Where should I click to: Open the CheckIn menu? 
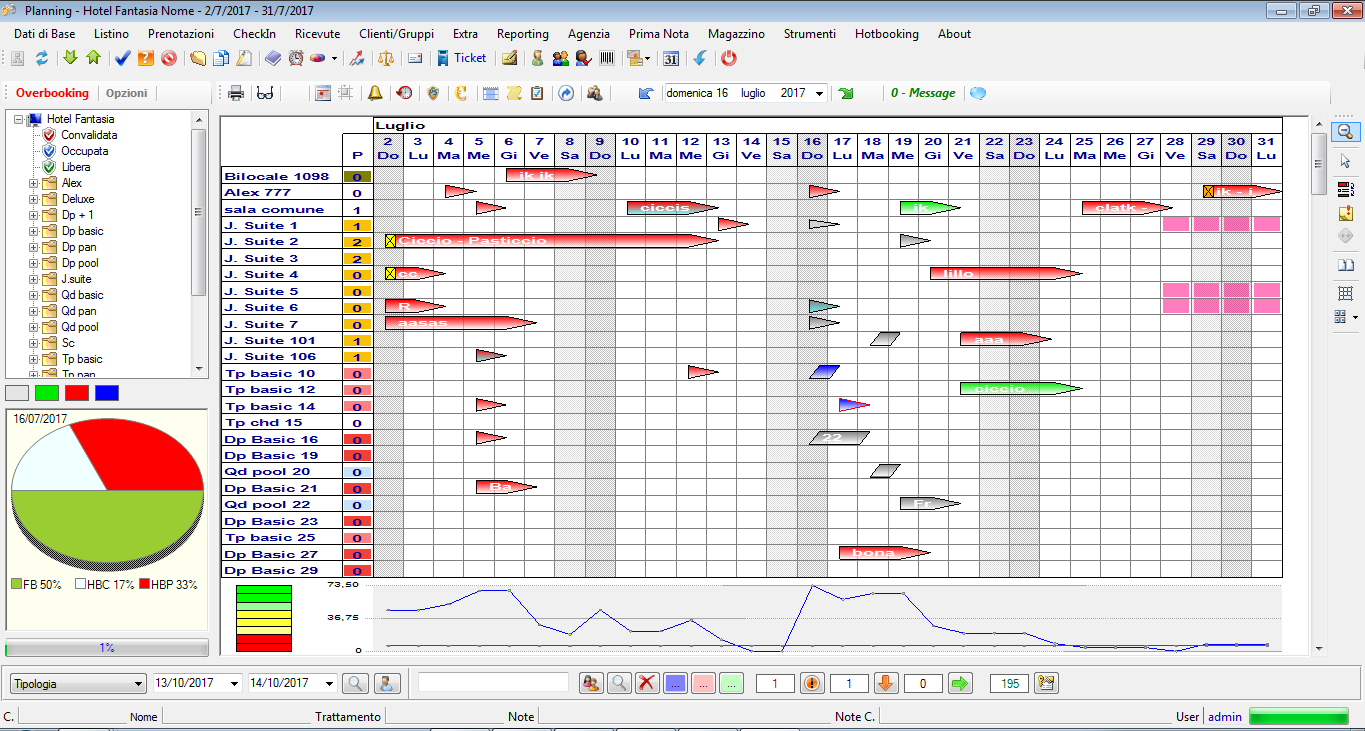pos(254,33)
